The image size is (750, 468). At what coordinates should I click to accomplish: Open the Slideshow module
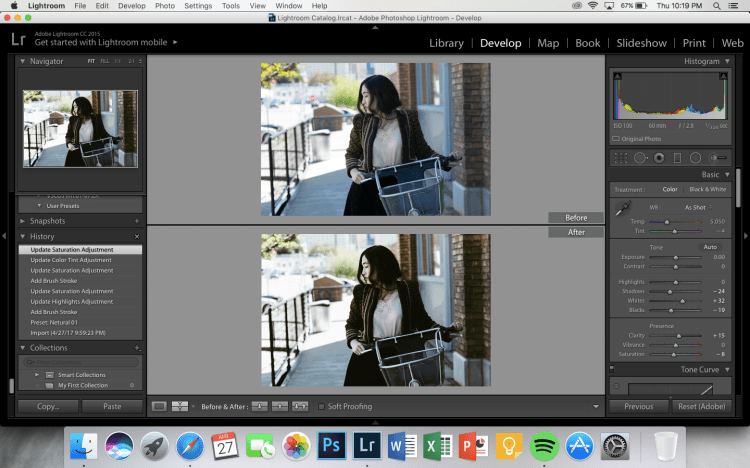click(641, 43)
